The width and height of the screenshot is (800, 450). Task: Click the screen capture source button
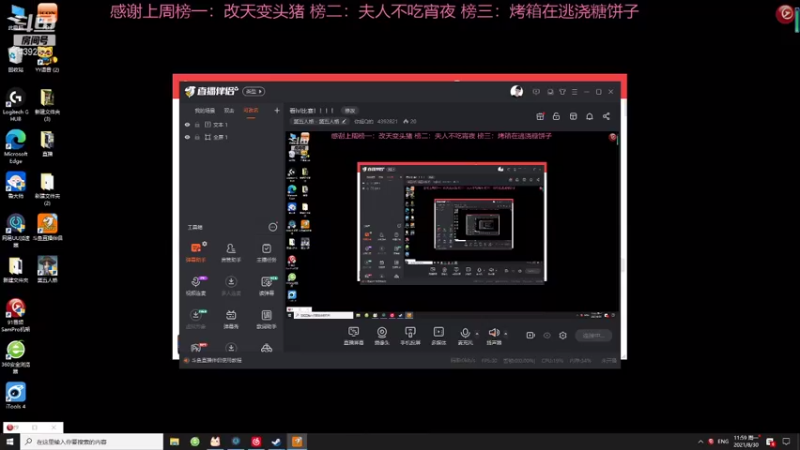click(x=354, y=336)
